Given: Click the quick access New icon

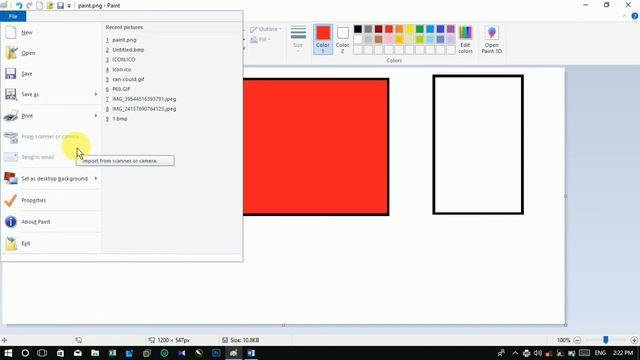Looking at the screenshot, I should coord(40,6).
